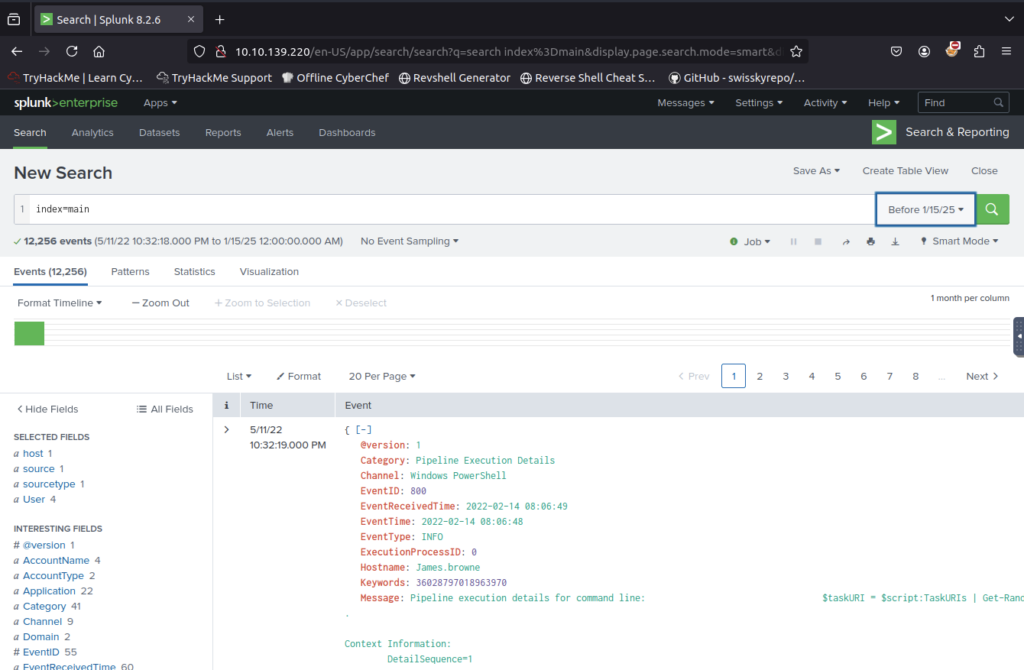Stop the search job

[x=818, y=242]
